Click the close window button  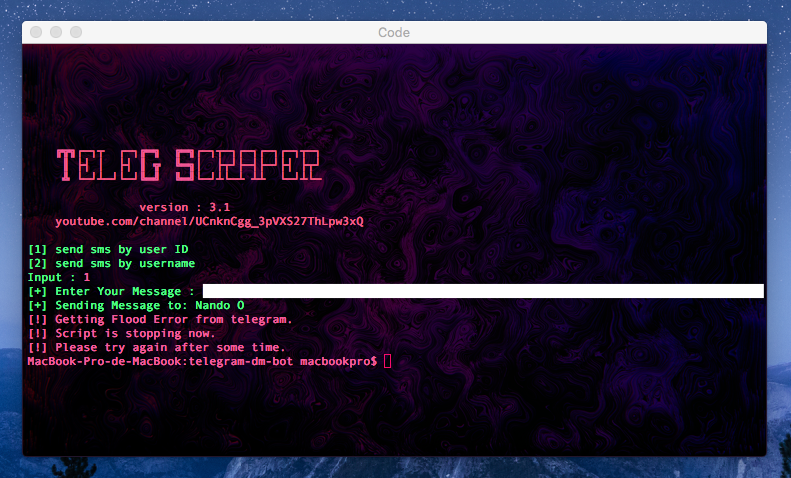[36, 32]
